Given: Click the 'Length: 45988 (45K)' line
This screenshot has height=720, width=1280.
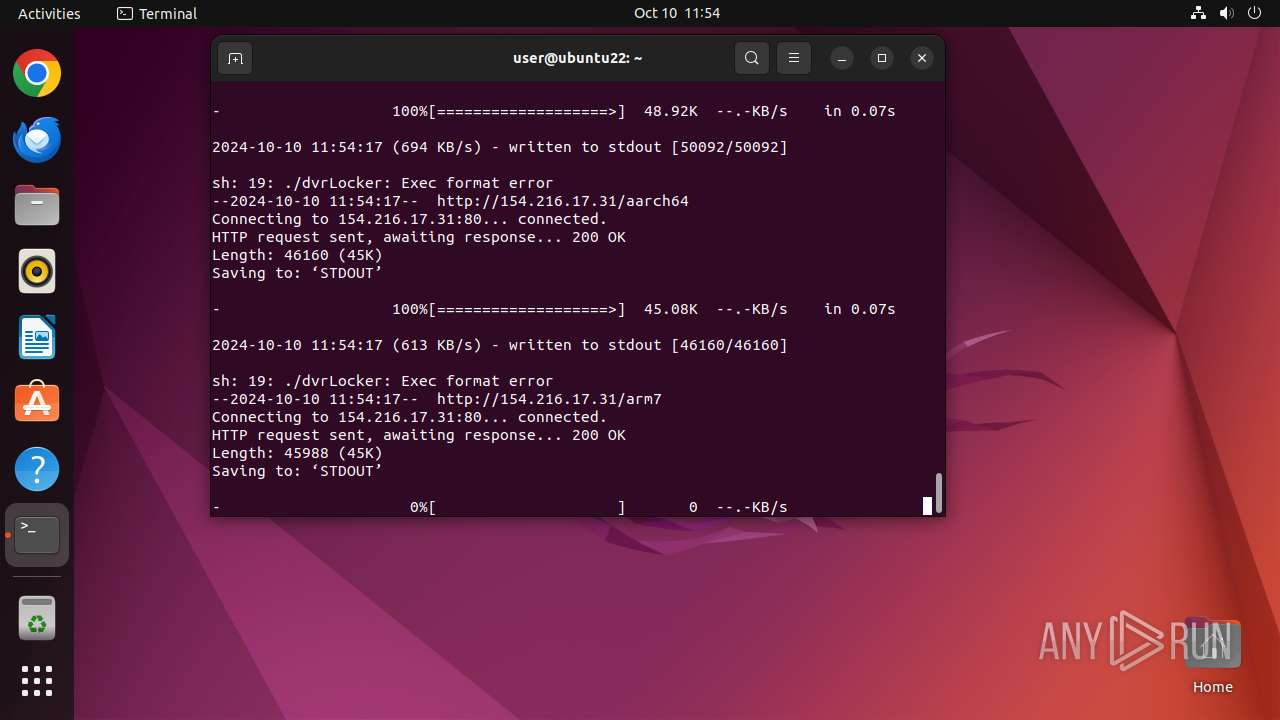Looking at the screenshot, I should tap(297, 453).
